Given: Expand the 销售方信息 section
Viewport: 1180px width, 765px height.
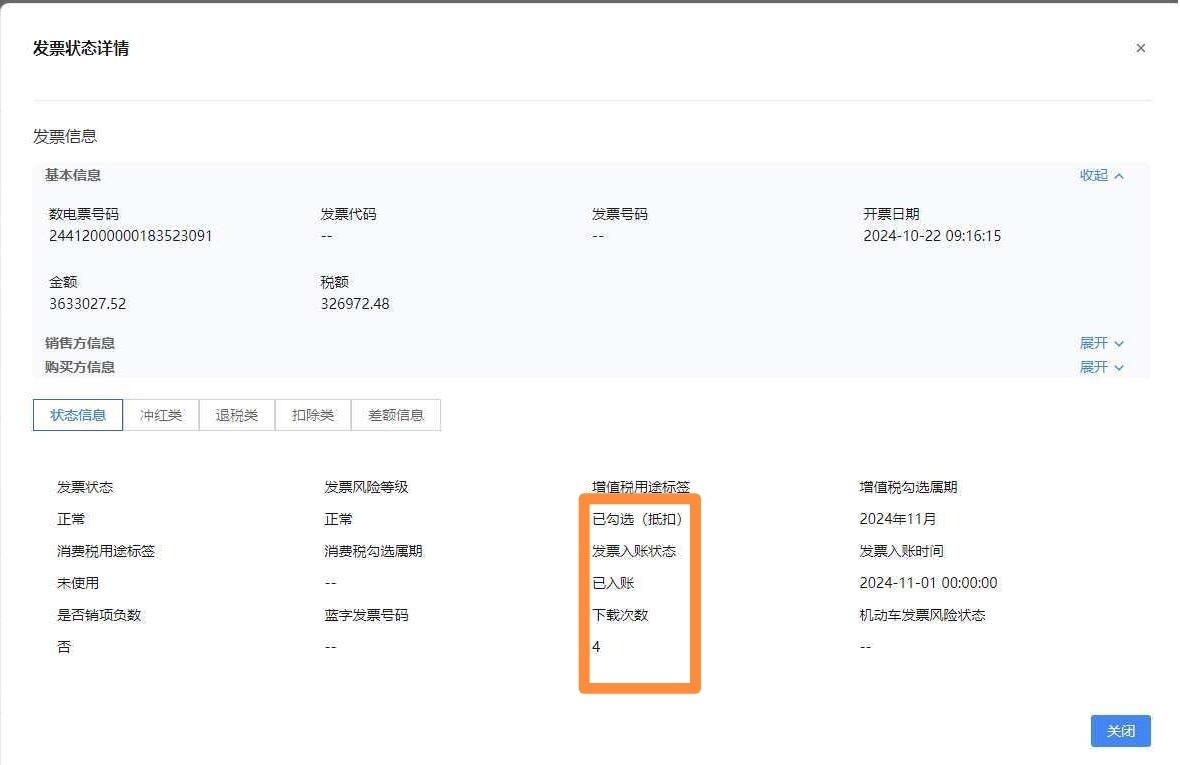Looking at the screenshot, I should (1101, 343).
